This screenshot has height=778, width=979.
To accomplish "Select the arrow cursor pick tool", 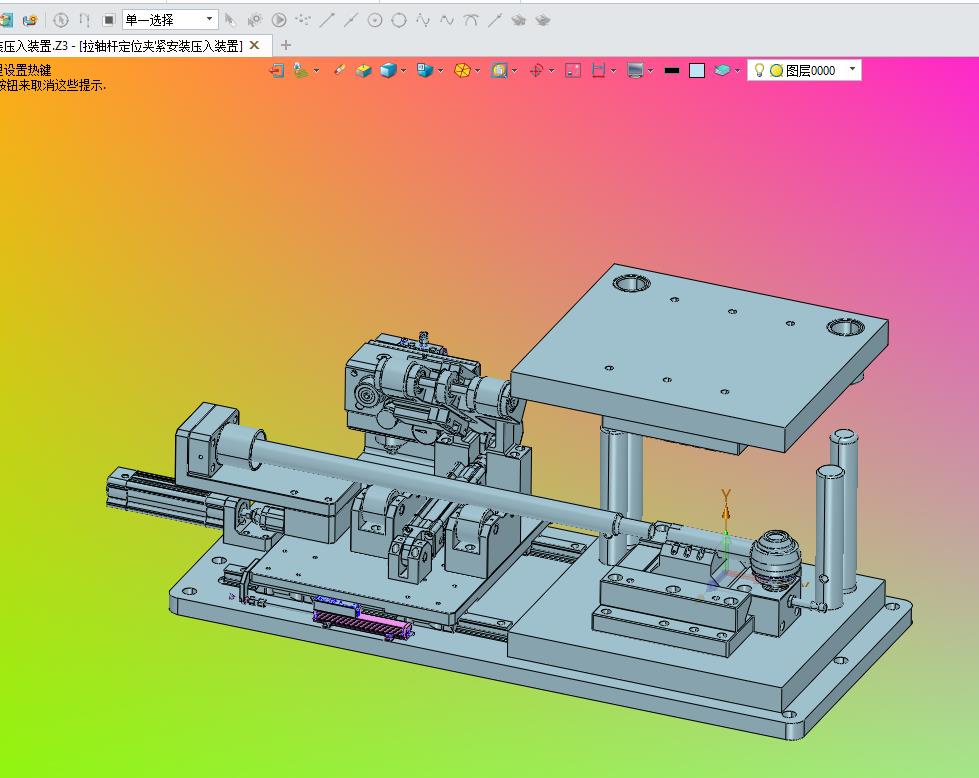I will [230, 21].
